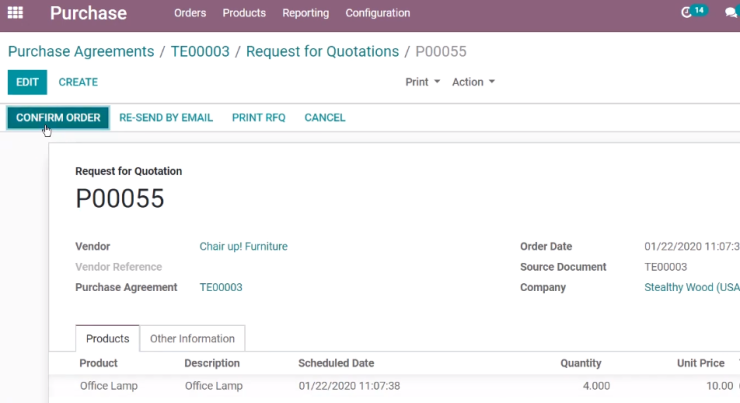Open the conversations chat bubble icon

point(731,13)
